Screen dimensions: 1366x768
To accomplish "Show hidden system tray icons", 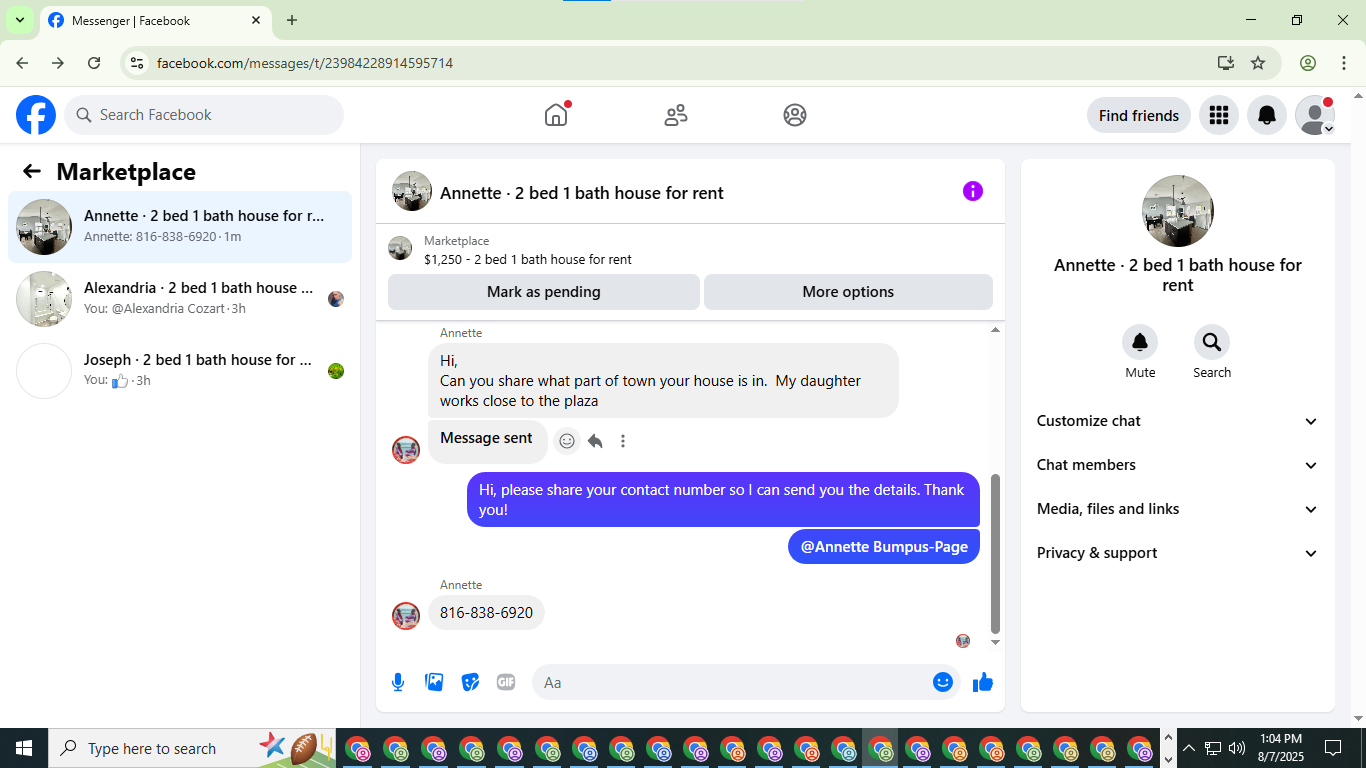I will tap(1189, 748).
